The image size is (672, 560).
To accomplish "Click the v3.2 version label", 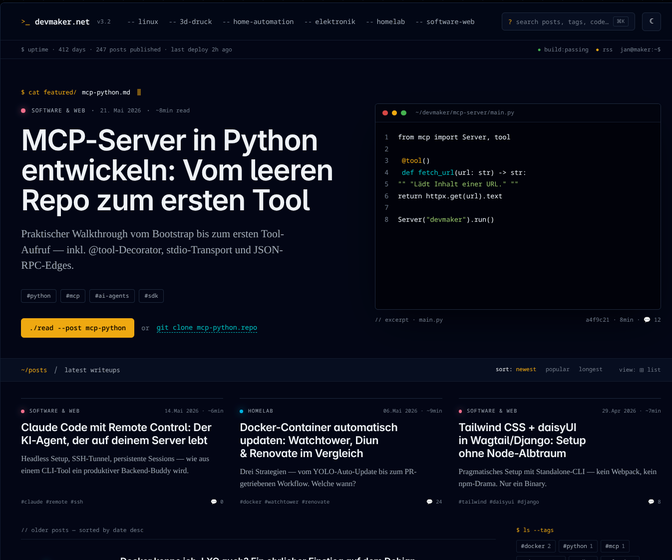I will [x=103, y=22].
